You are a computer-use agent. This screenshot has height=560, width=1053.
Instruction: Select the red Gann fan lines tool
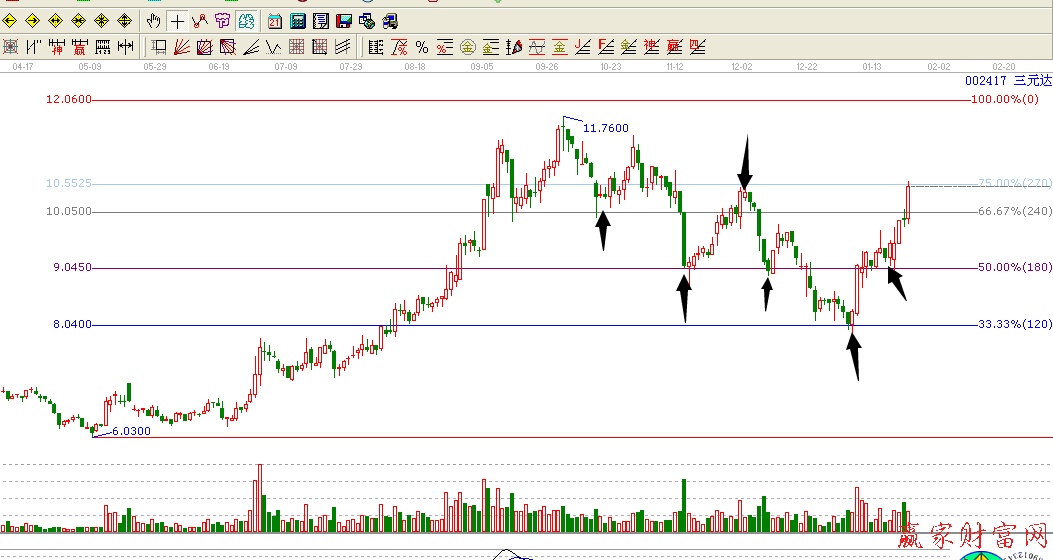pyautogui.click(x=182, y=46)
